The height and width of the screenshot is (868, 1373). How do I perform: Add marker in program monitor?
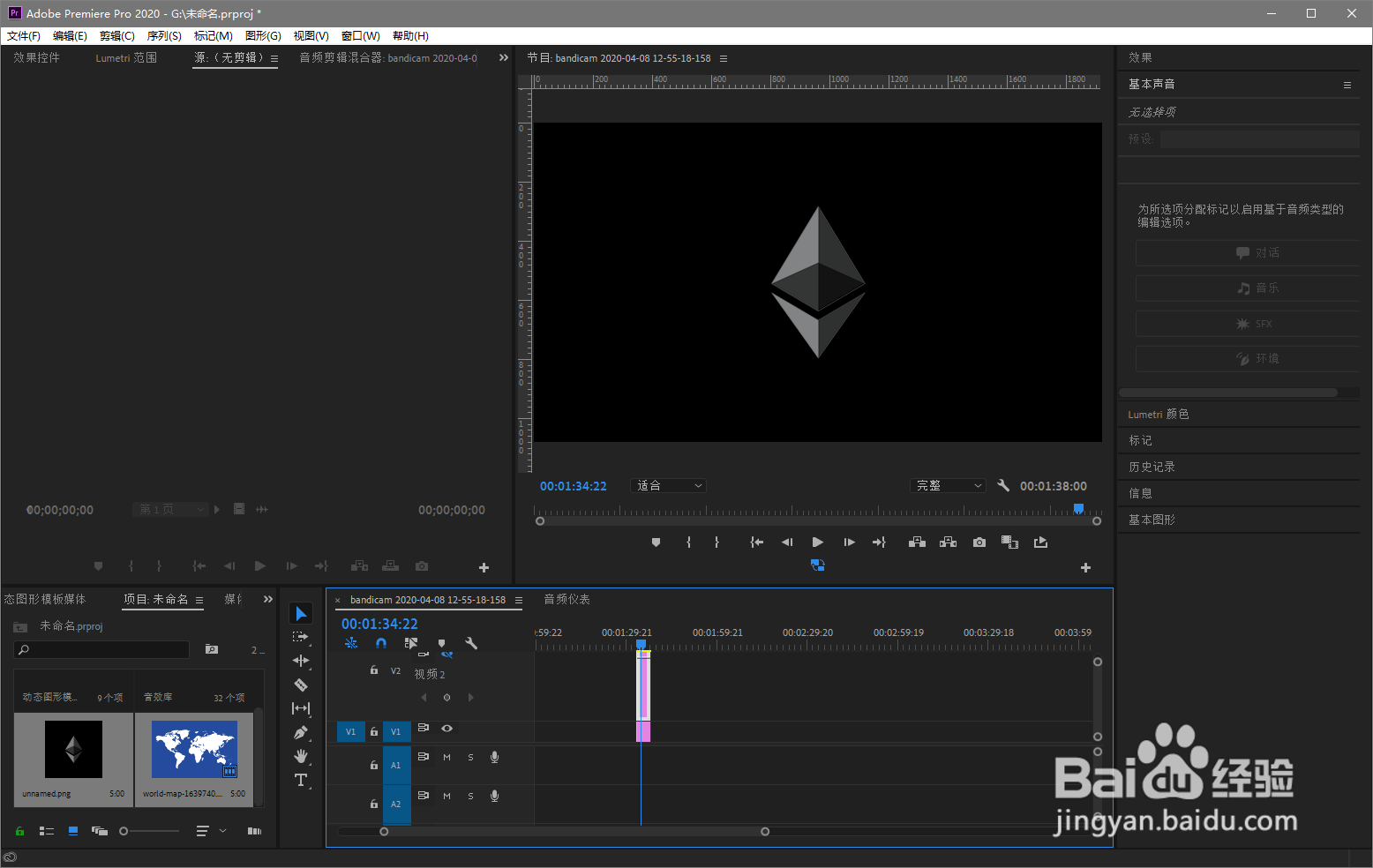coord(656,542)
